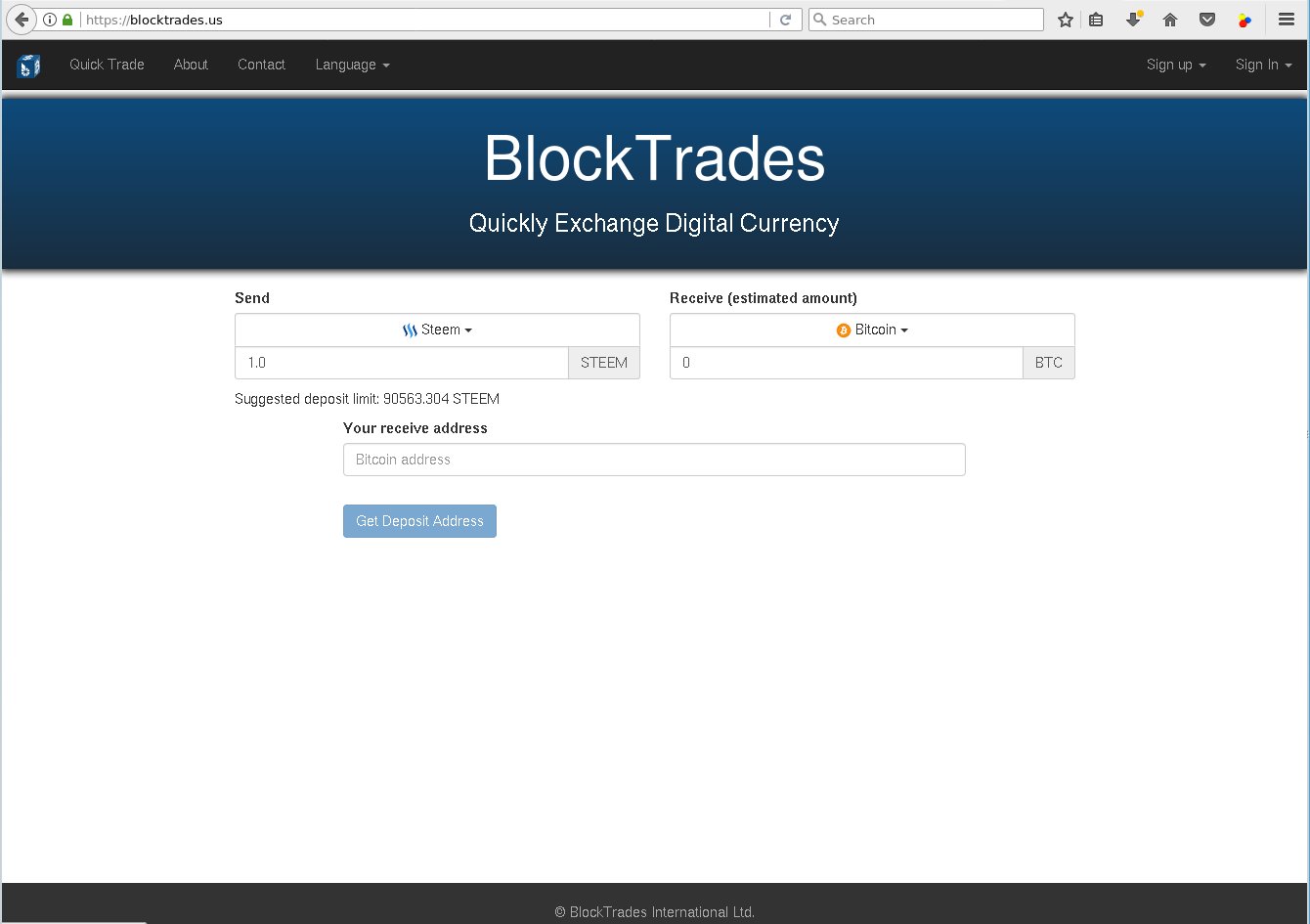Open the Firefox hamburger menu
The image size is (1310, 924).
[1286, 20]
